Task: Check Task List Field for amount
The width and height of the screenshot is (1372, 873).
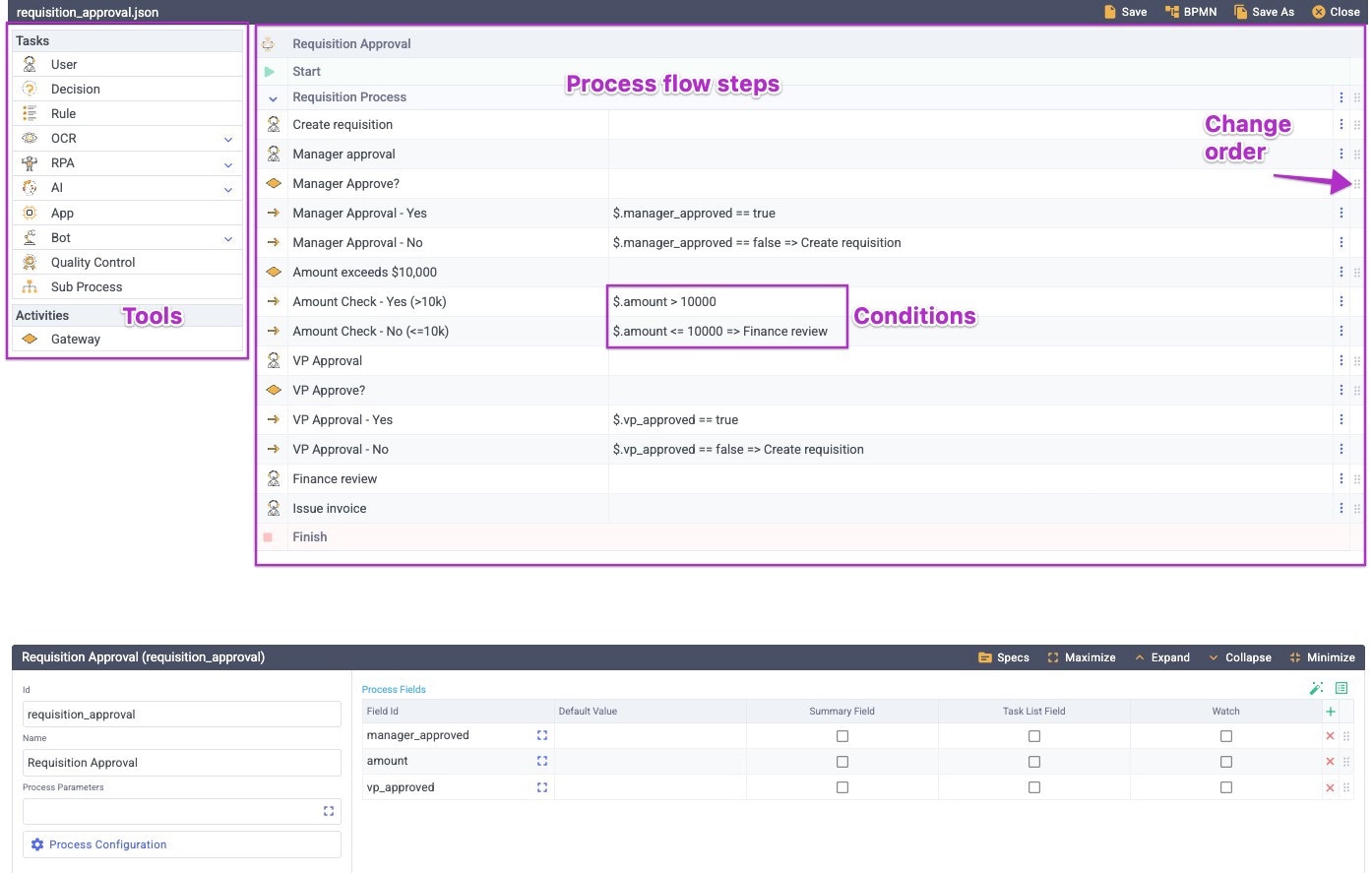Action: click(1033, 761)
